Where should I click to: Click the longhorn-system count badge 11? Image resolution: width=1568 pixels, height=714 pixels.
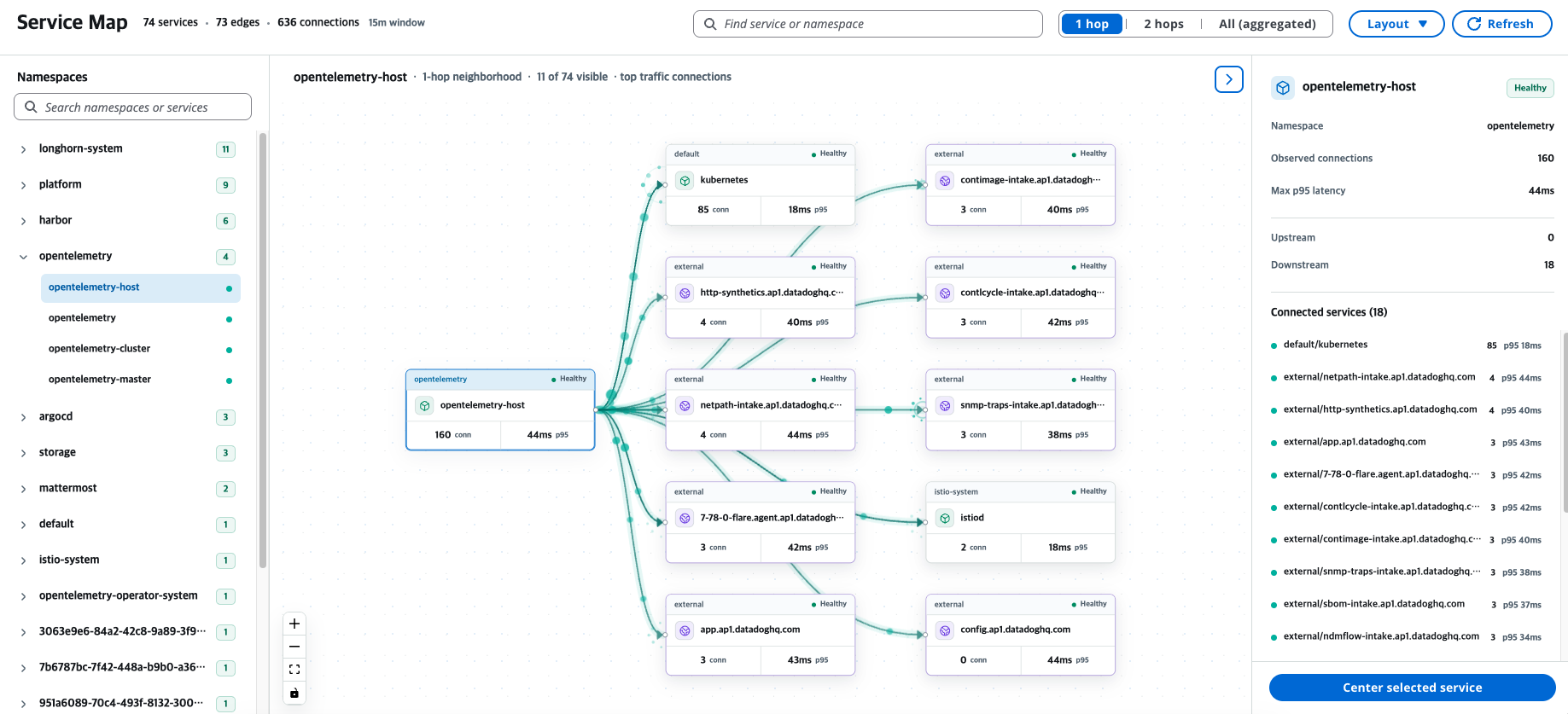click(225, 149)
